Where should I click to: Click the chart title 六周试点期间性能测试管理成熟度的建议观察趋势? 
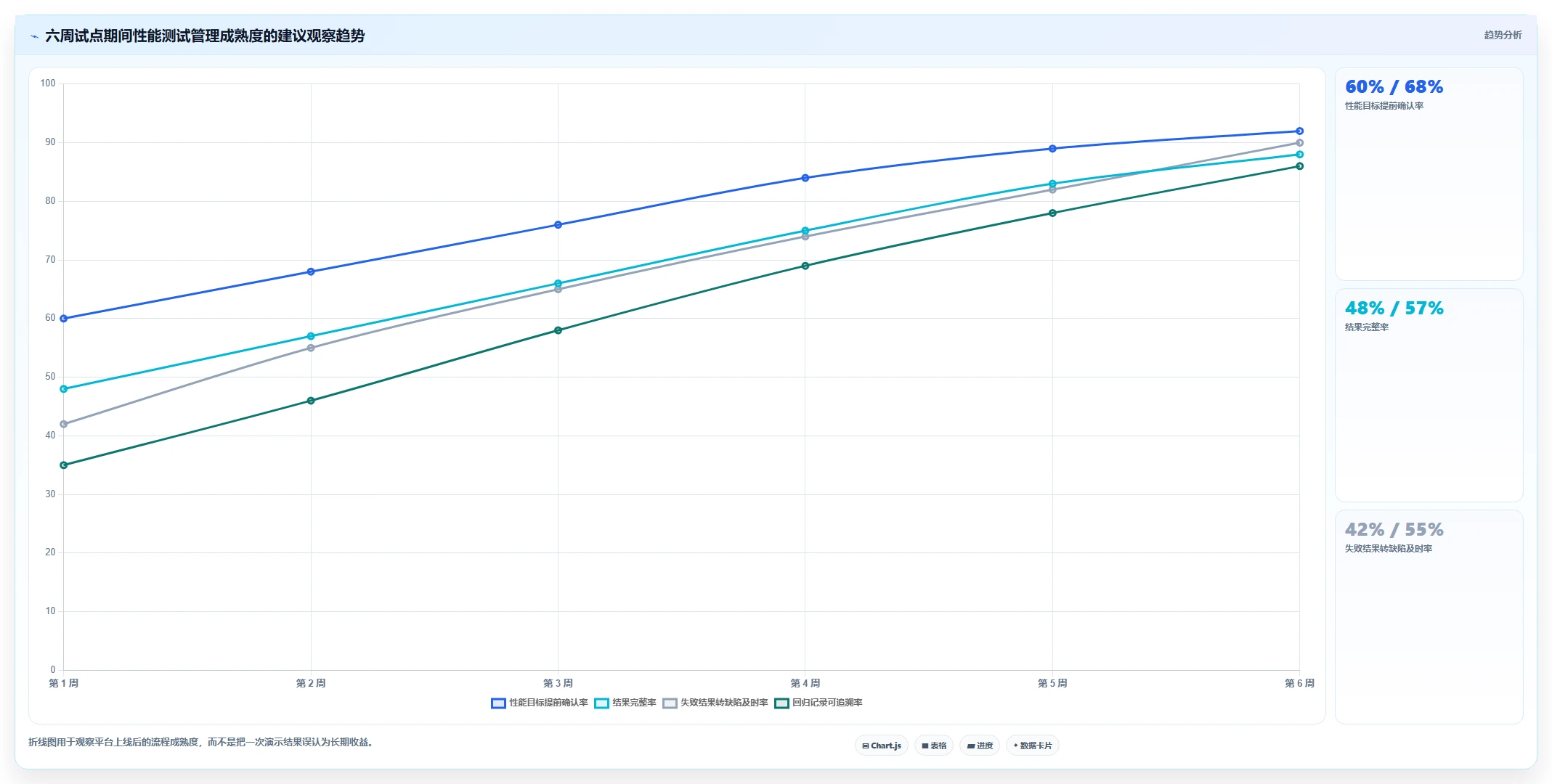[205, 36]
